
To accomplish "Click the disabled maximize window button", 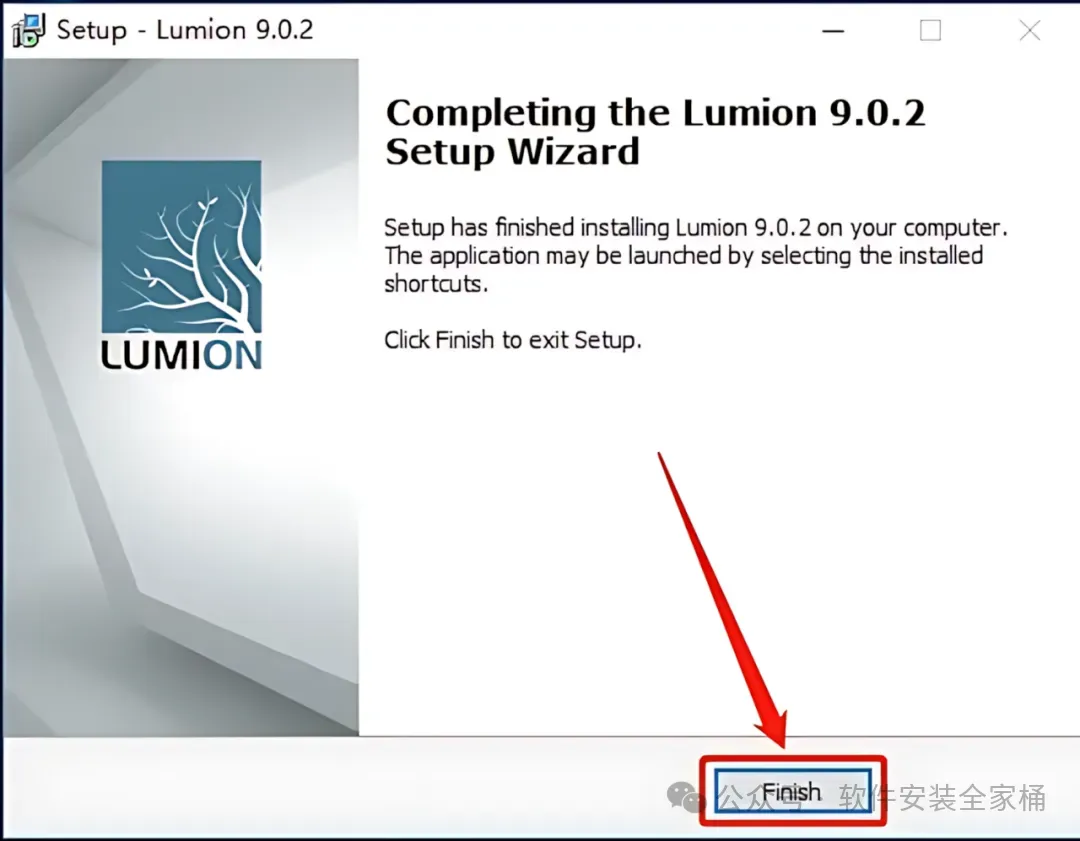I will [930, 30].
